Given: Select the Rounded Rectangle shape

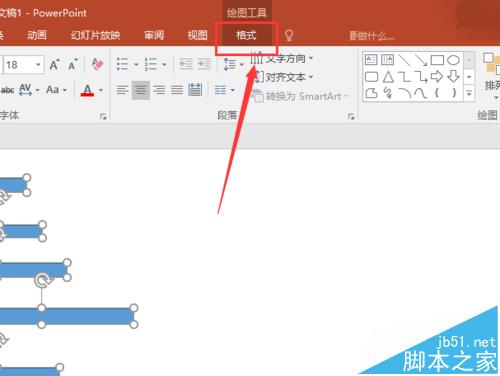Looking at the screenshot, I should (x=371, y=77).
